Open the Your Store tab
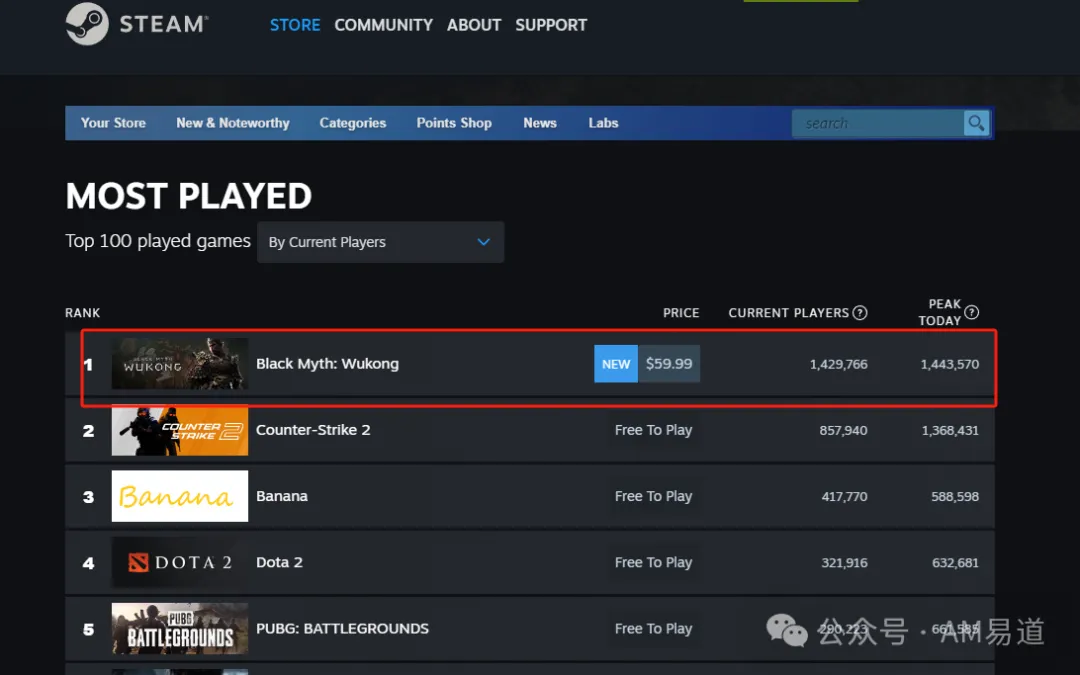This screenshot has width=1080, height=675. point(113,123)
